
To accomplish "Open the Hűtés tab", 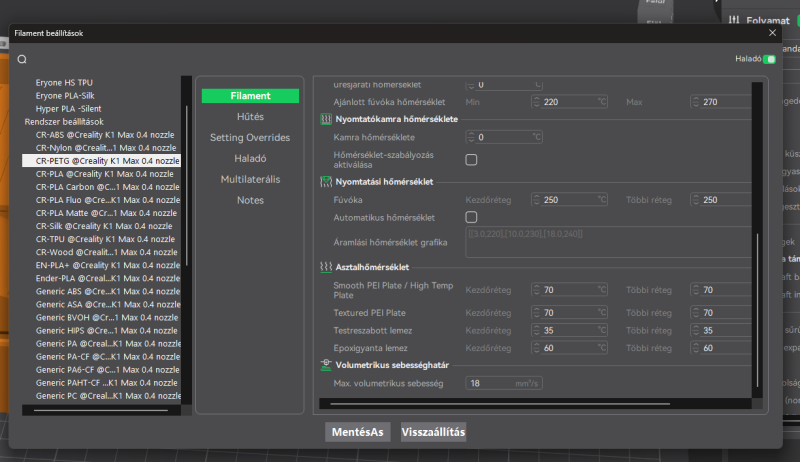I will click(x=250, y=117).
